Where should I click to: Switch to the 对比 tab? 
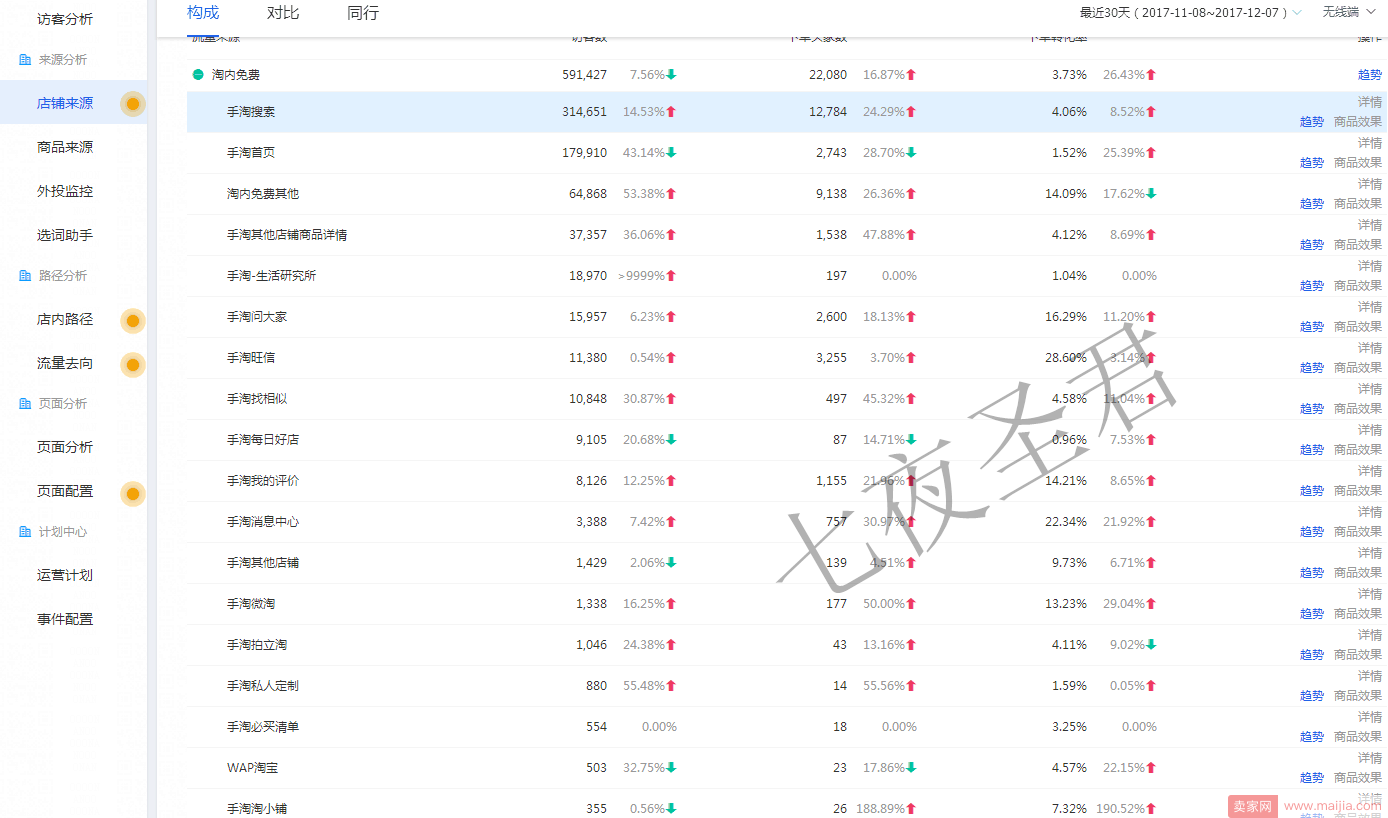tap(283, 13)
